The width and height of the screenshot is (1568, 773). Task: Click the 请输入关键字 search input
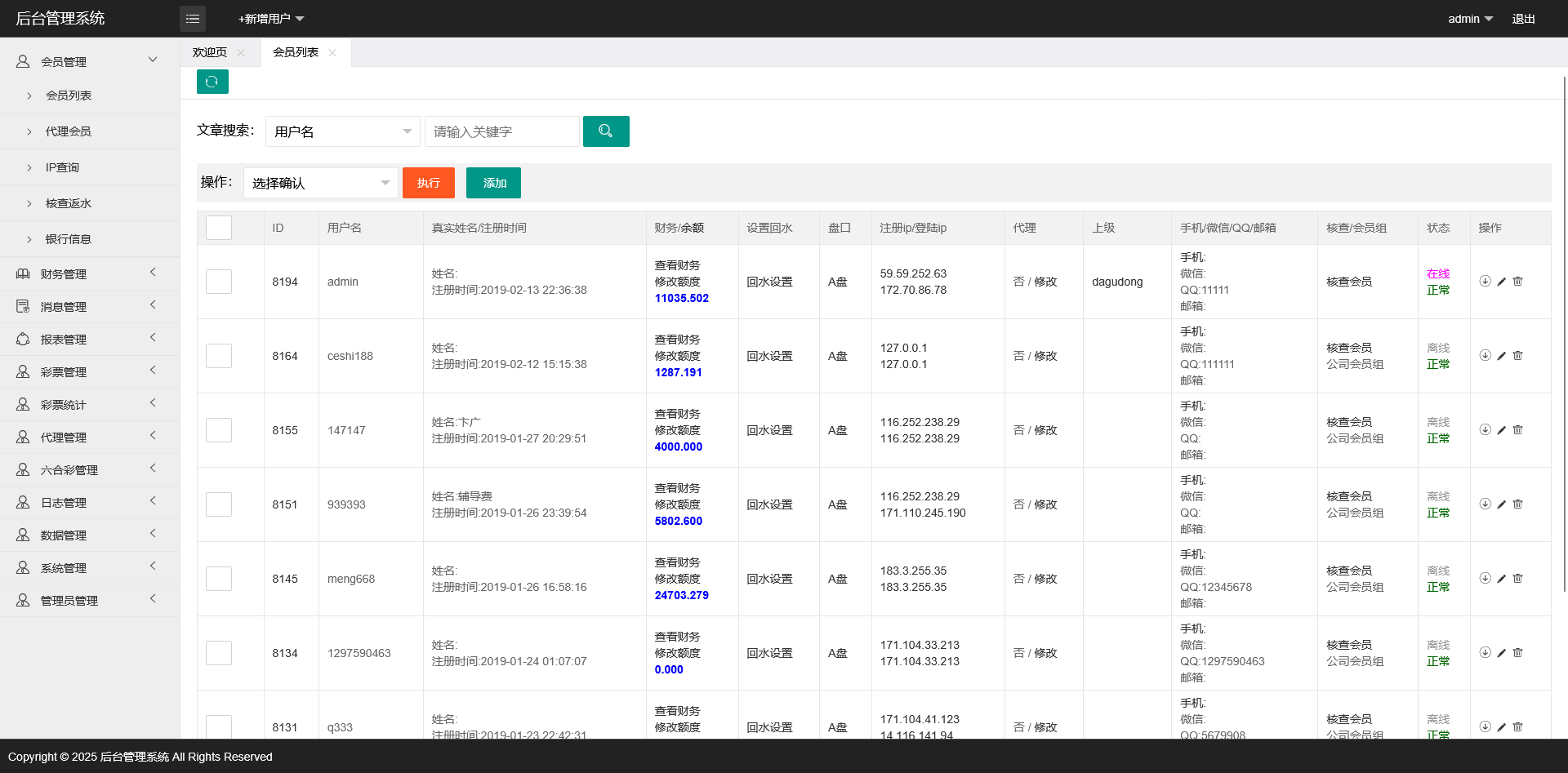click(502, 131)
